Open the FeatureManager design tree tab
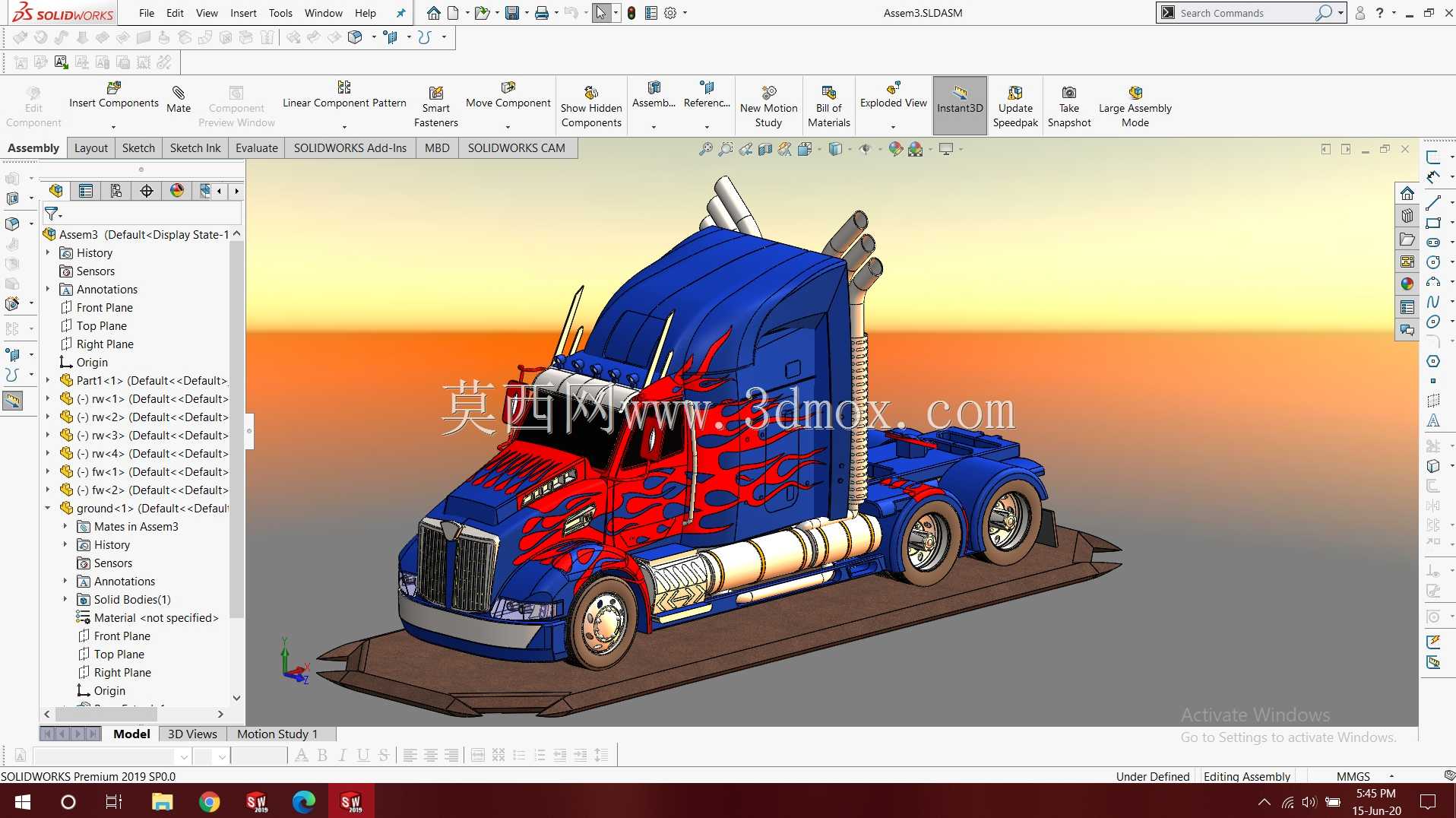The width and height of the screenshot is (1456, 818). 55,191
